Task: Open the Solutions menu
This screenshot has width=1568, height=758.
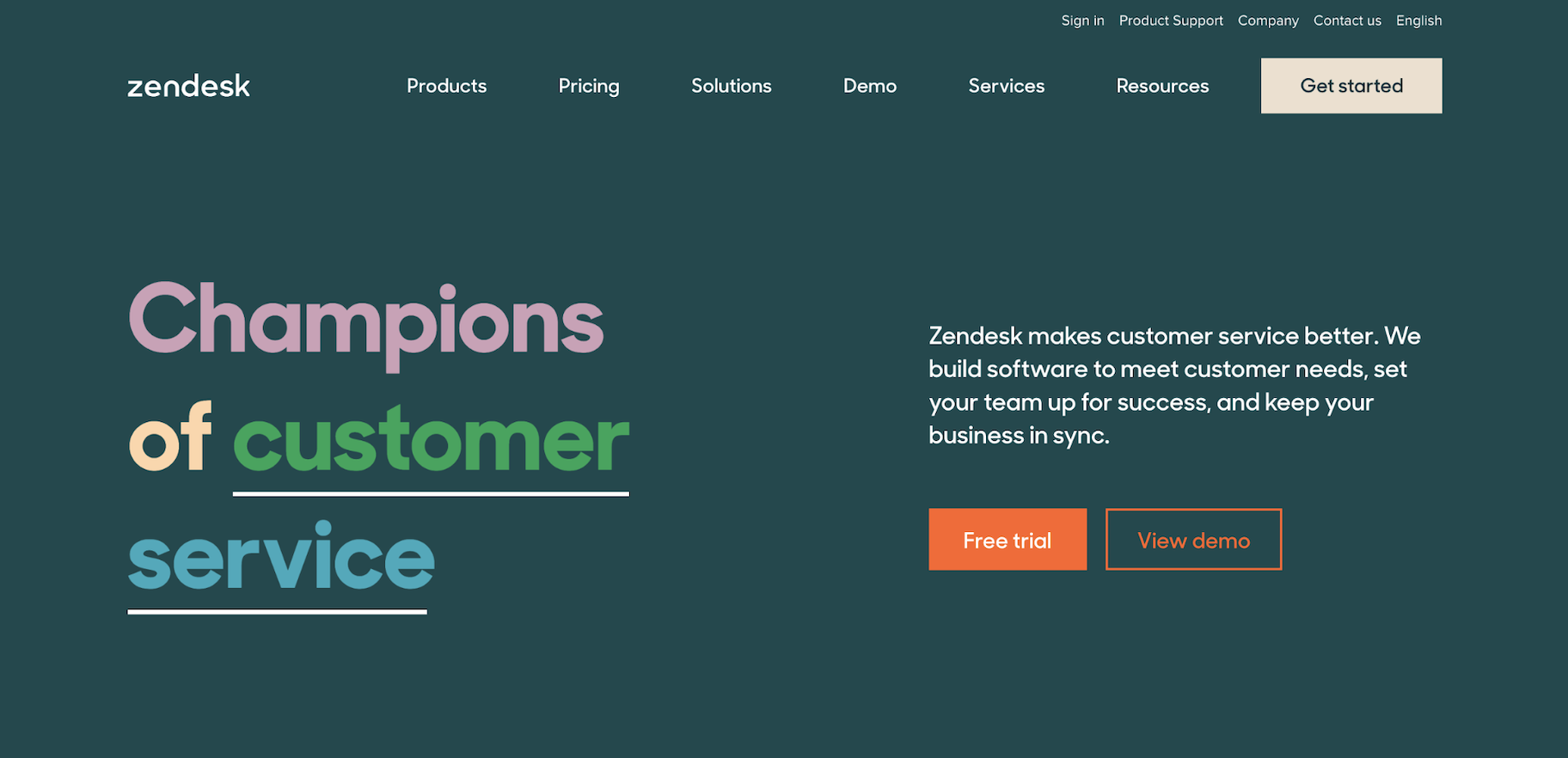Action: pos(731,86)
